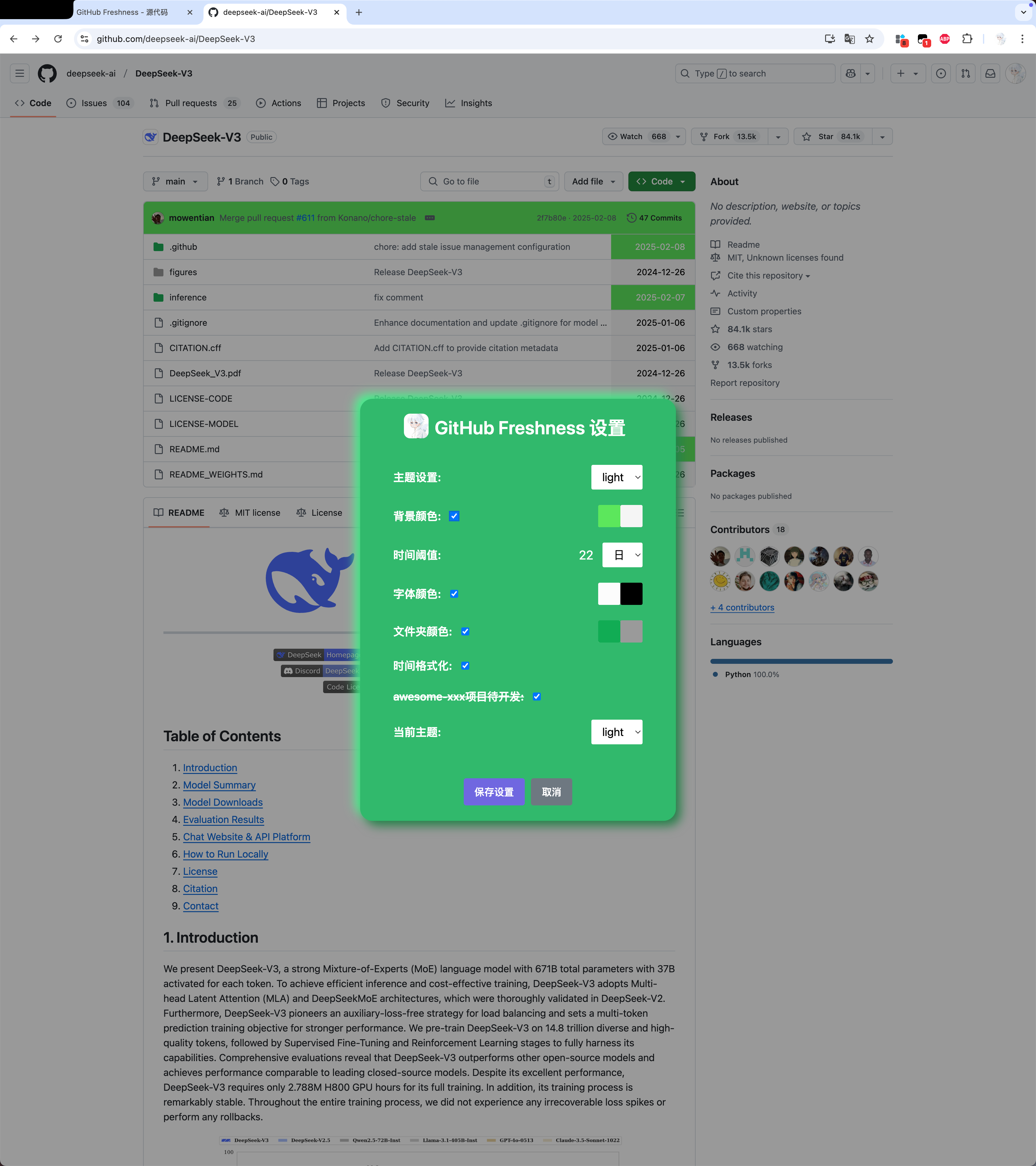The height and width of the screenshot is (1166, 1036).
Task: Pick the black 字体颜色 swatch
Action: [631, 594]
